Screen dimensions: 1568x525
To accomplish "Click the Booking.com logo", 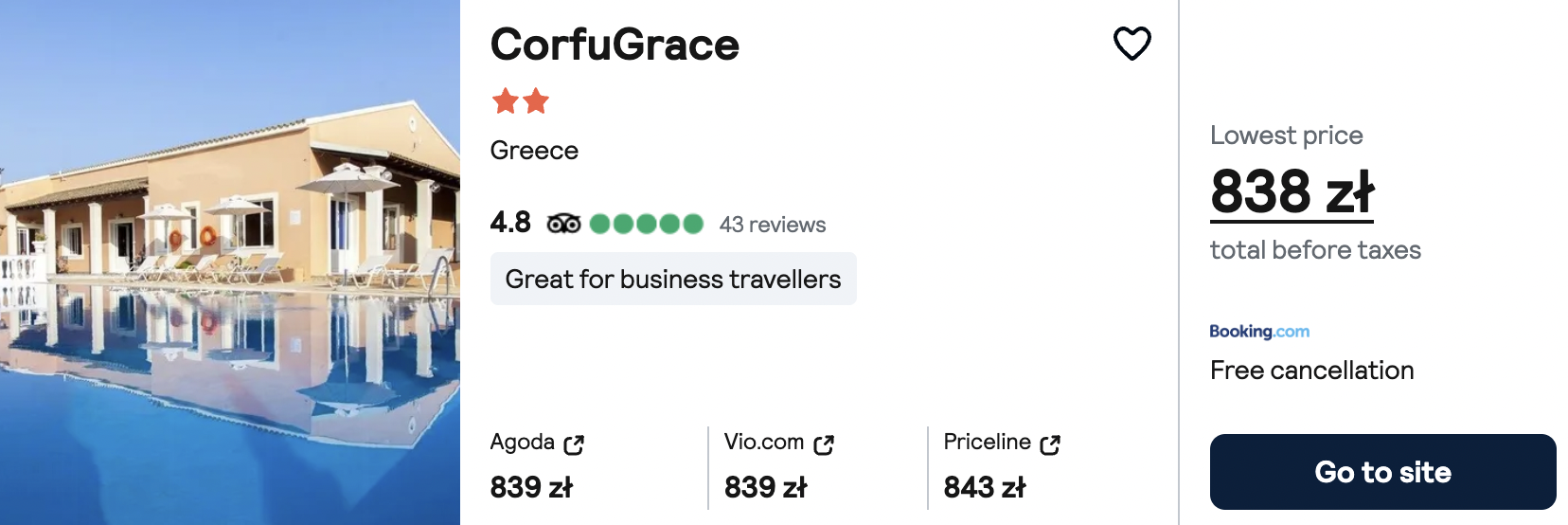I will [x=1259, y=331].
